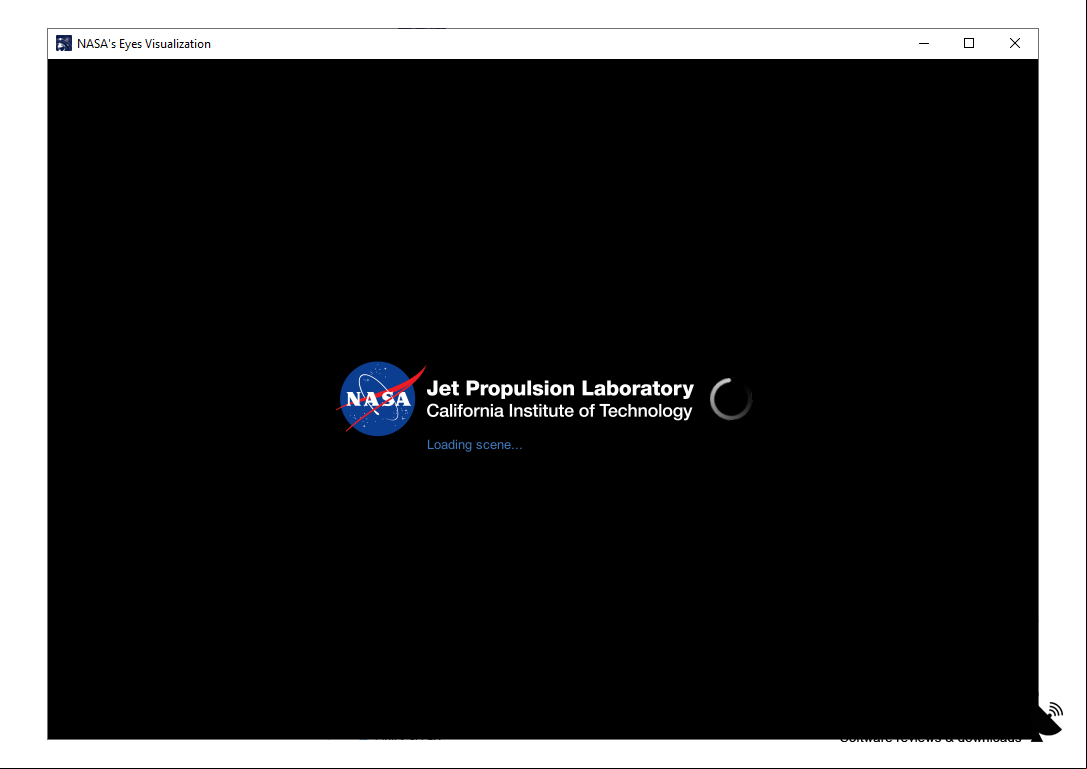The width and height of the screenshot is (1087, 769).
Task: Click the NASA meatball logo
Action: [x=381, y=399]
